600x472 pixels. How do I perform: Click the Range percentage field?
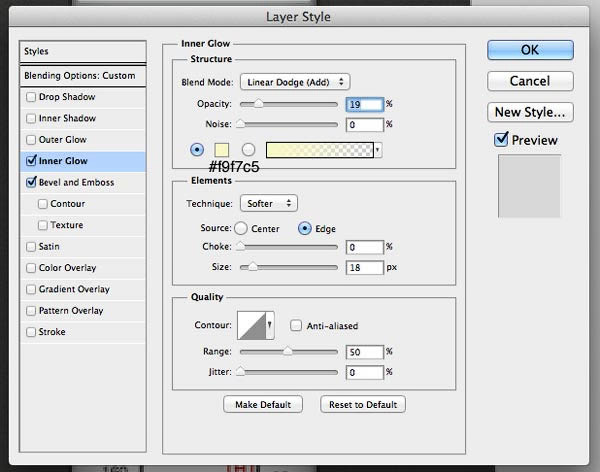pos(365,352)
